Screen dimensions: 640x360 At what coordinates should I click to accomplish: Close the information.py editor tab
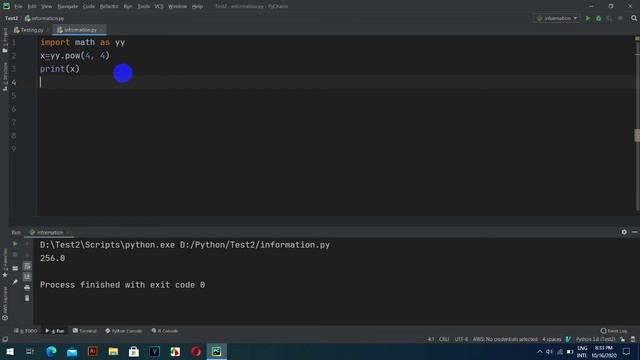coord(101,30)
